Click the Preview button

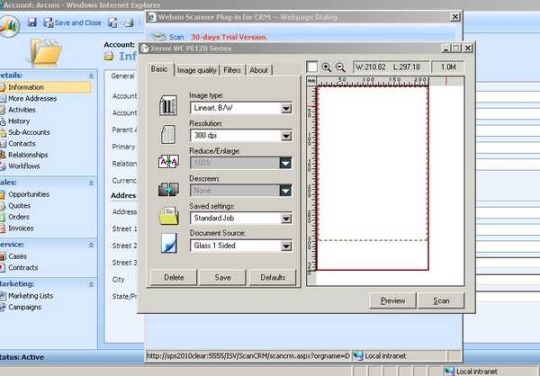coord(393,301)
